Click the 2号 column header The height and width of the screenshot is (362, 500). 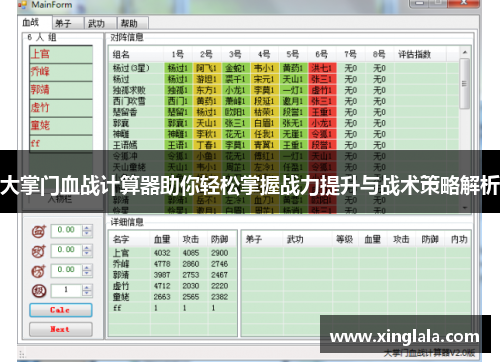click(x=206, y=54)
